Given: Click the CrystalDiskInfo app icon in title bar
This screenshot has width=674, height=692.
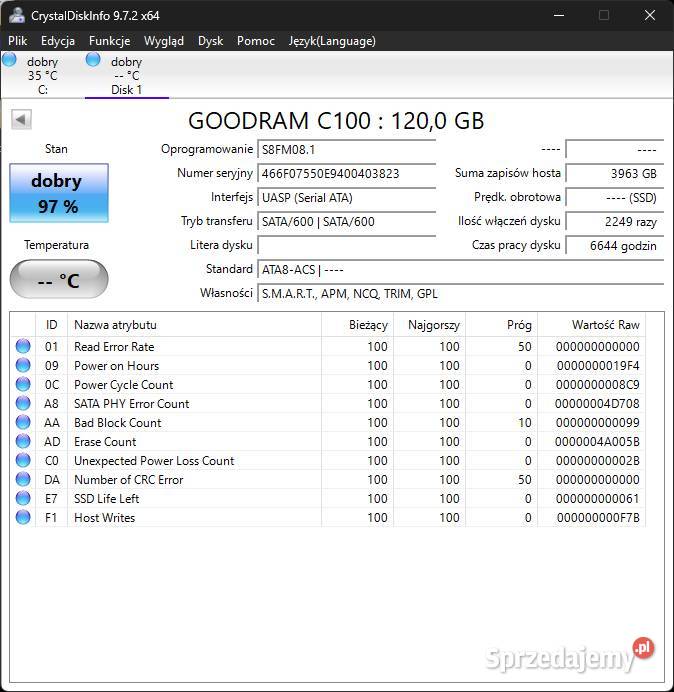Looking at the screenshot, I should point(16,15).
